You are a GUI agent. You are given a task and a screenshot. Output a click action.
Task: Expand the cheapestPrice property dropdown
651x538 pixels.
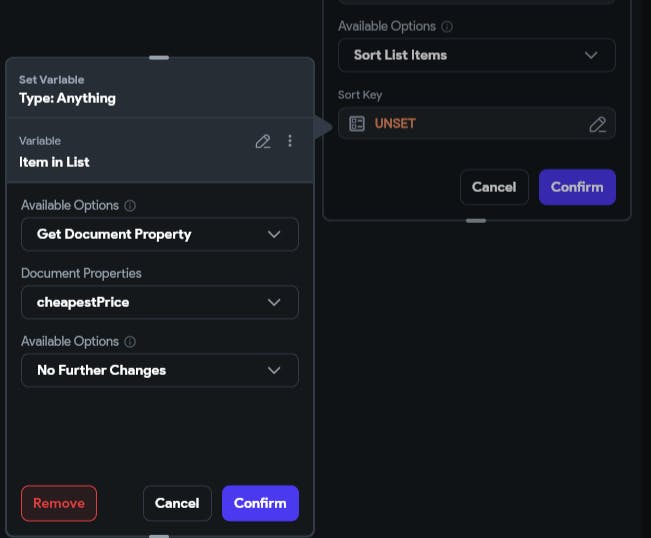click(160, 302)
